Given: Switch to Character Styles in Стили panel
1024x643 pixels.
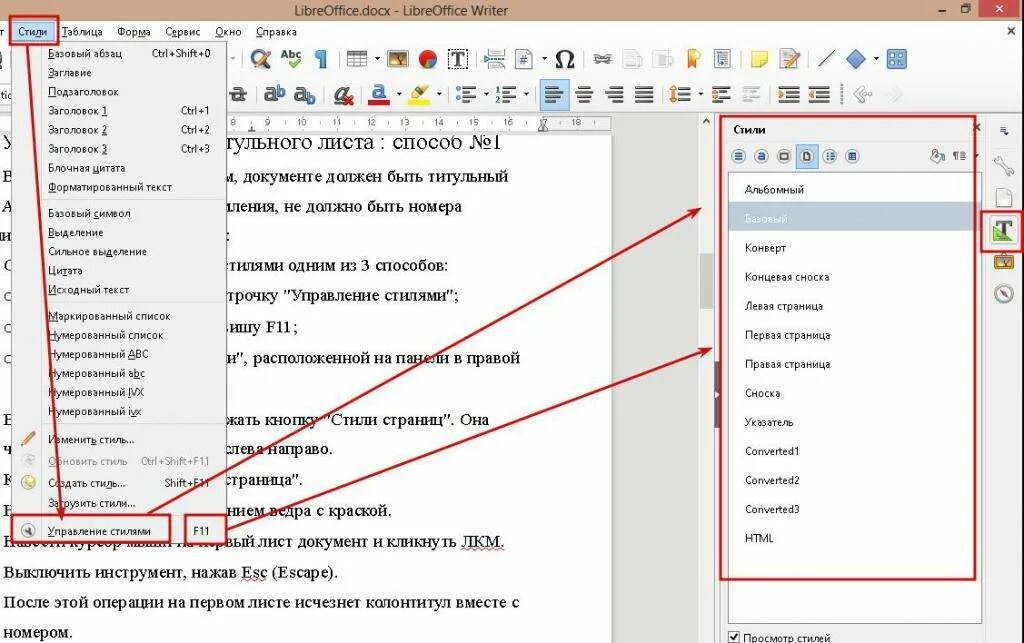Looking at the screenshot, I should (761, 156).
